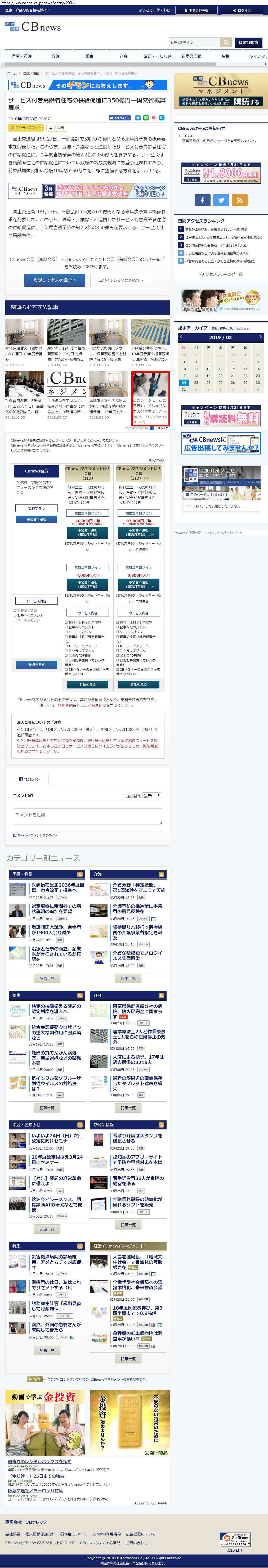Viewport: 268px width, 1568px height.
Task: Open the sidebar Facebook icon button
Action: 202,200
